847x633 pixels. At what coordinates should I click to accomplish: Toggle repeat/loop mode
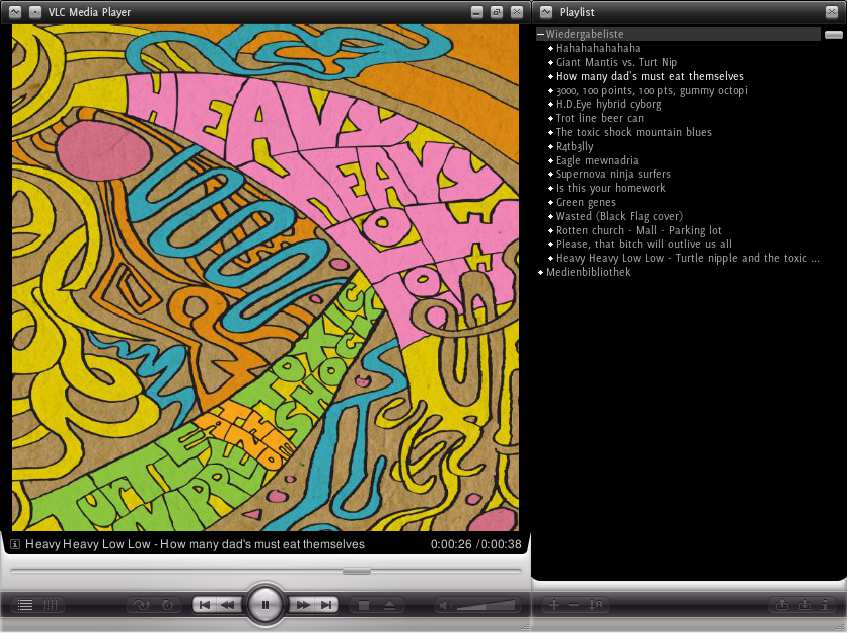click(142, 605)
